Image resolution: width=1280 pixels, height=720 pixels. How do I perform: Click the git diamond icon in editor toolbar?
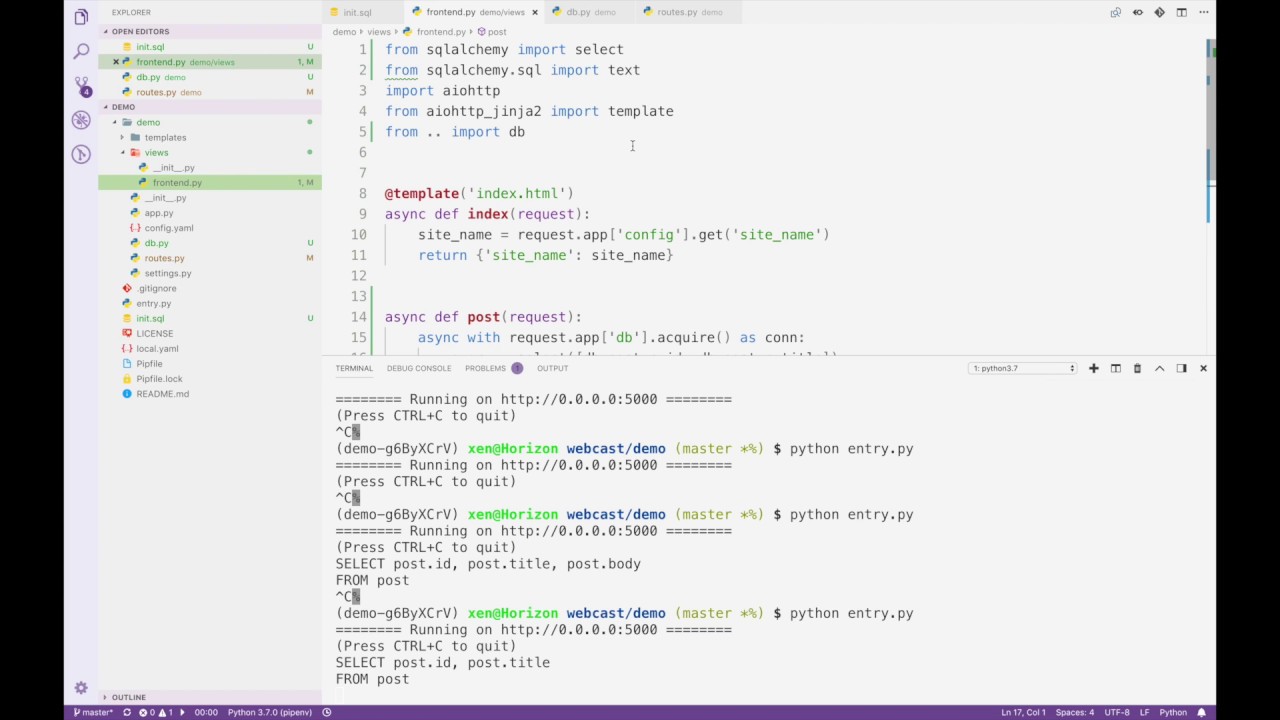coord(1159,13)
